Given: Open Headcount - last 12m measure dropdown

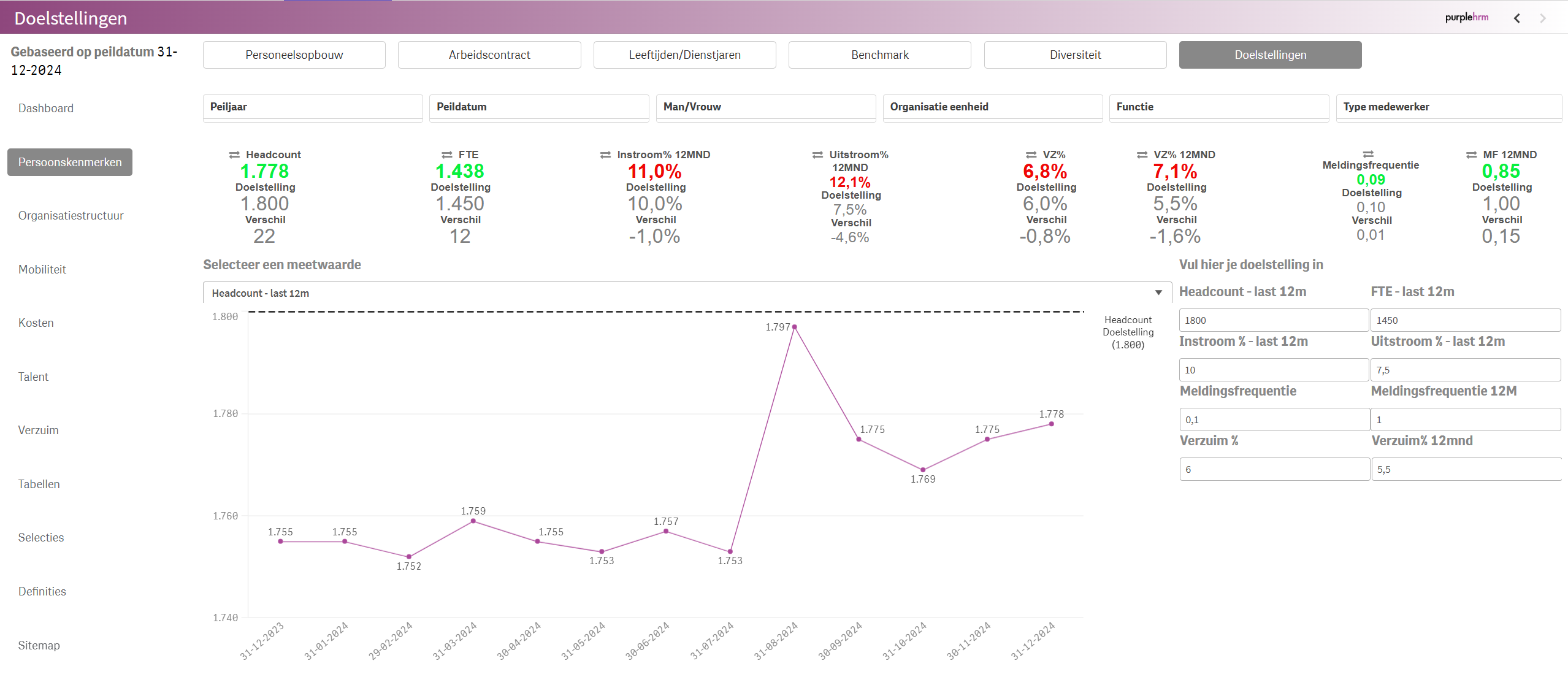Looking at the screenshot, I should pyautogui.click(x=1158, y=293).
